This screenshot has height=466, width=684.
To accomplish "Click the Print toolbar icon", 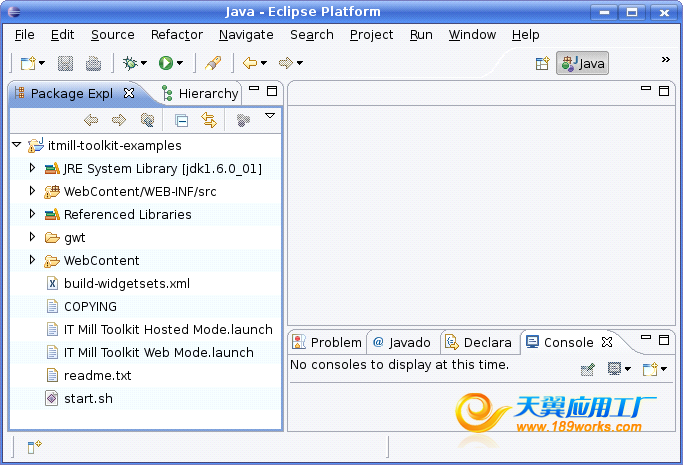I will pos(93,63).
